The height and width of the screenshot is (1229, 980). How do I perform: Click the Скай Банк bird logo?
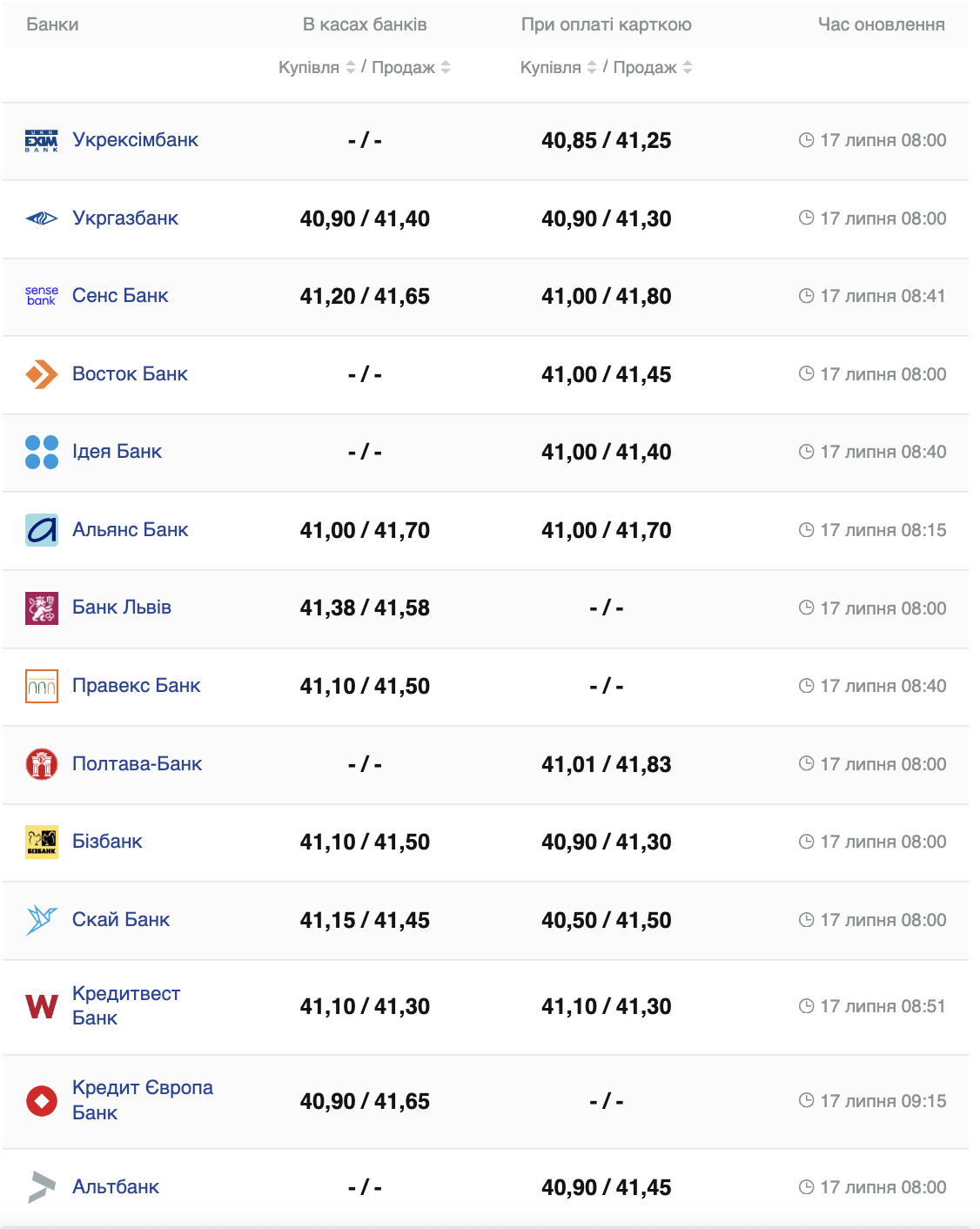pos(42,920)
